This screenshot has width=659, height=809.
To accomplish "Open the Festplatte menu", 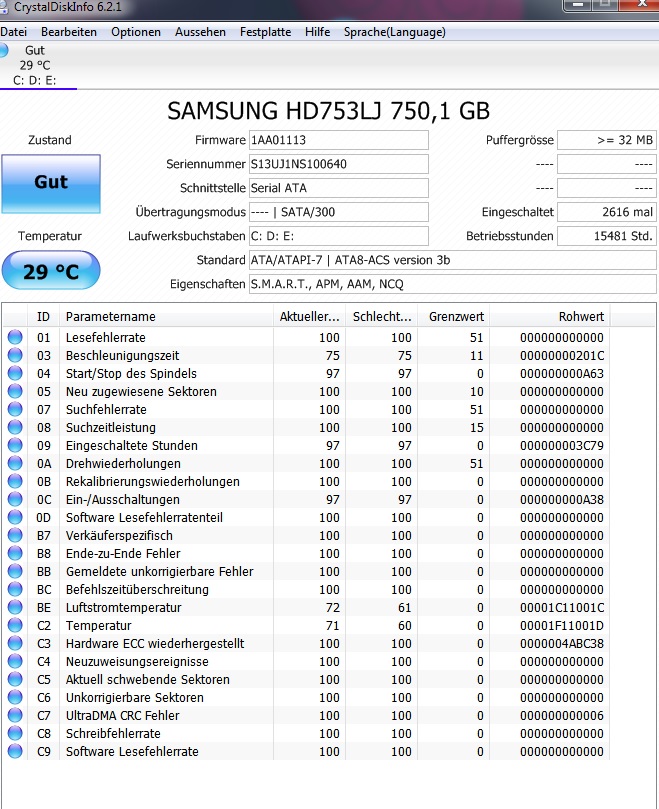I will click(x=265, y=32).
